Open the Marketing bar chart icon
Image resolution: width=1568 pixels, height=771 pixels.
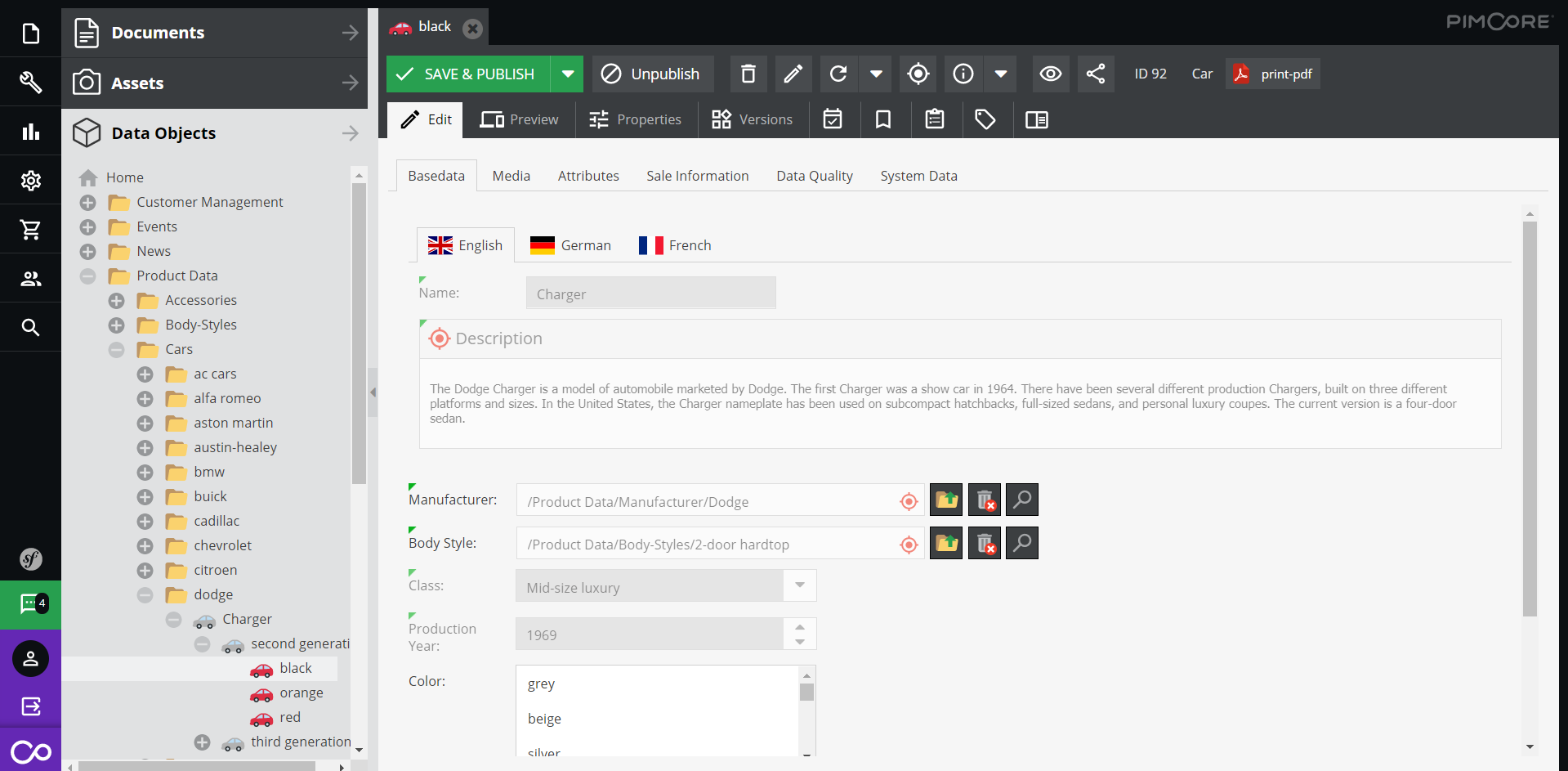[x=30, y=131]
